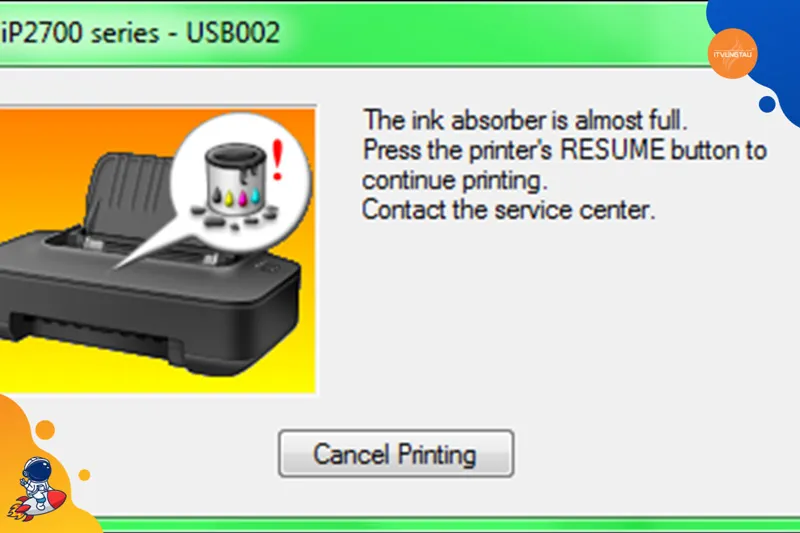Click the small blue dot near logo
800x533 pixels.
pos(767,104)
